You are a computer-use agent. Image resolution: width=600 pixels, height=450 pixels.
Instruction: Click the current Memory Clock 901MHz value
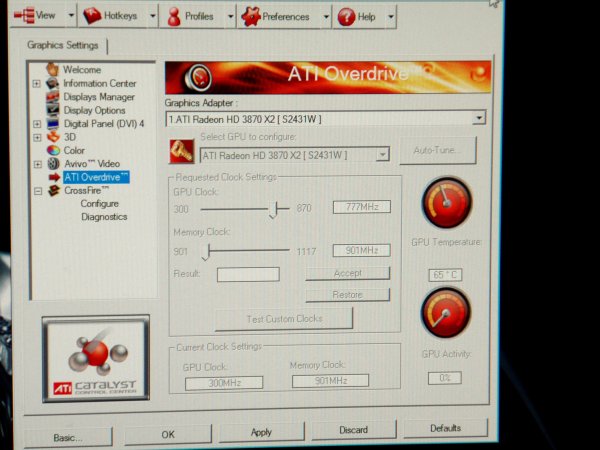(x=331, y=381)
